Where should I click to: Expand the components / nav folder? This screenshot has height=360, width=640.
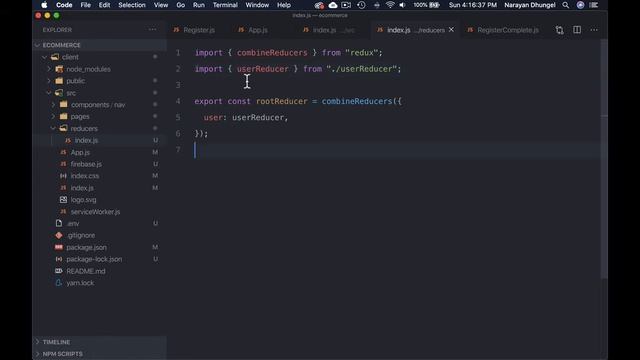53,105
